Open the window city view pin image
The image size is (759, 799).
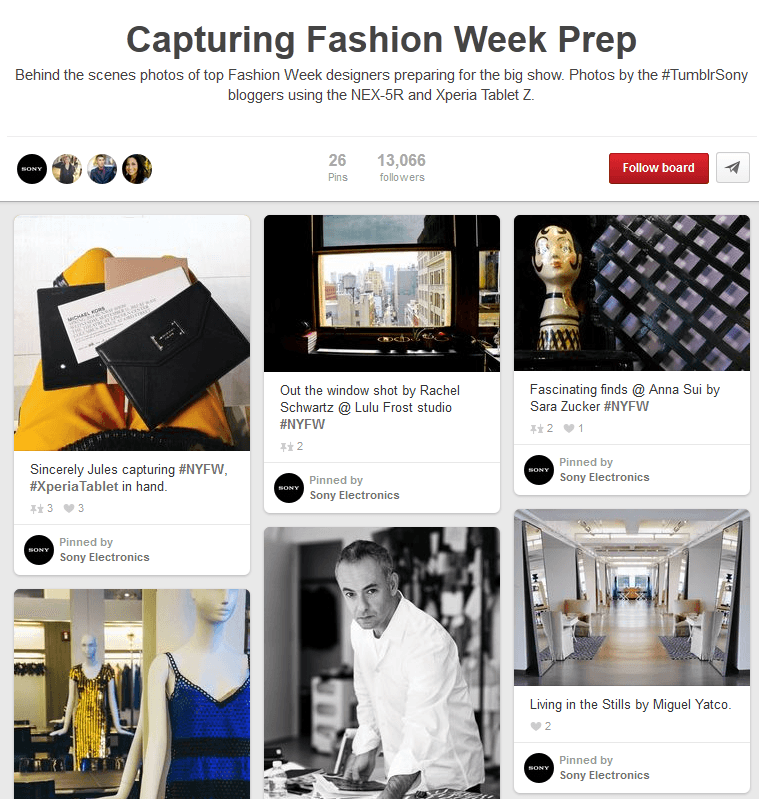pos(382,293)
